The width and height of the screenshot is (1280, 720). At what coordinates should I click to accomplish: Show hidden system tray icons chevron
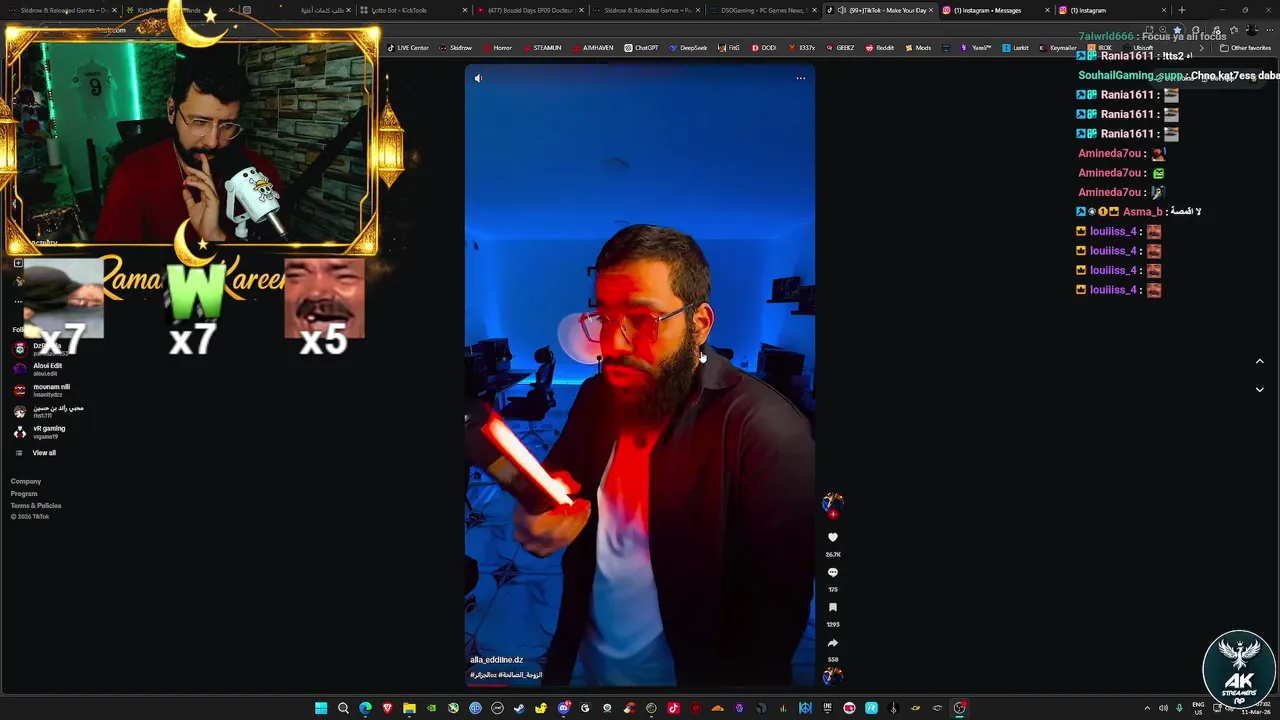(x=1147, y=708)
